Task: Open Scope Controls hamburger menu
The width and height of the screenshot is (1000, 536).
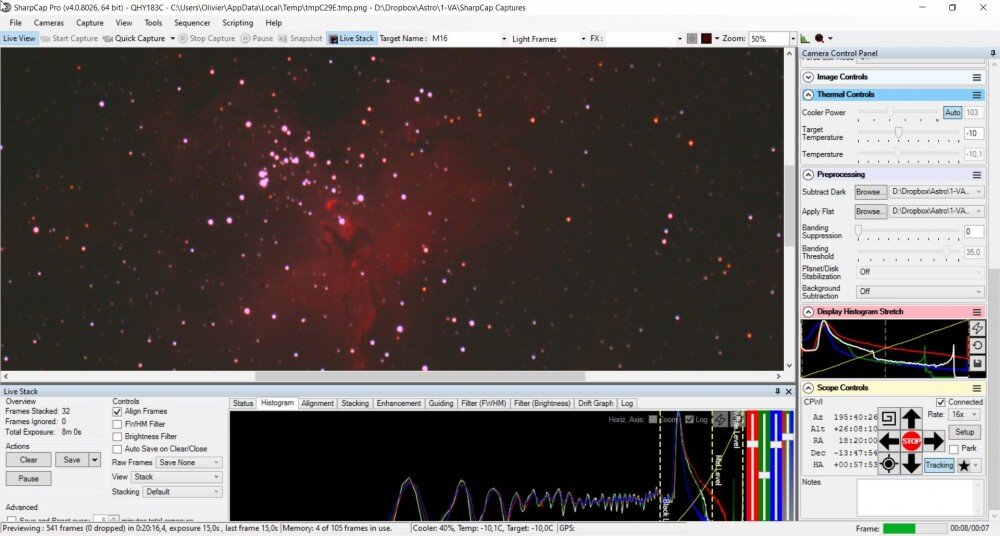Action: coord(976,388)
